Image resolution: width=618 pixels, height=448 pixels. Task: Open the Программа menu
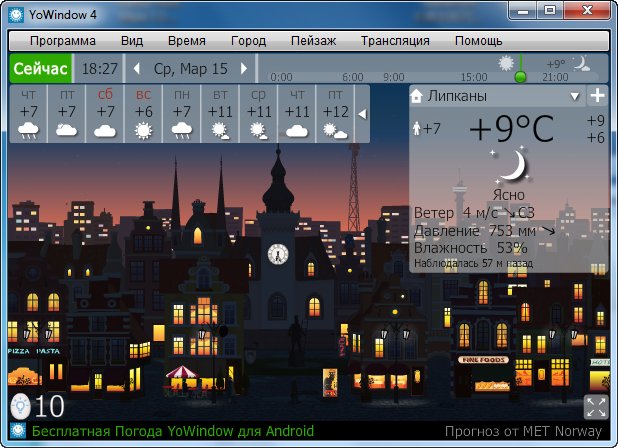pos(63,41)
